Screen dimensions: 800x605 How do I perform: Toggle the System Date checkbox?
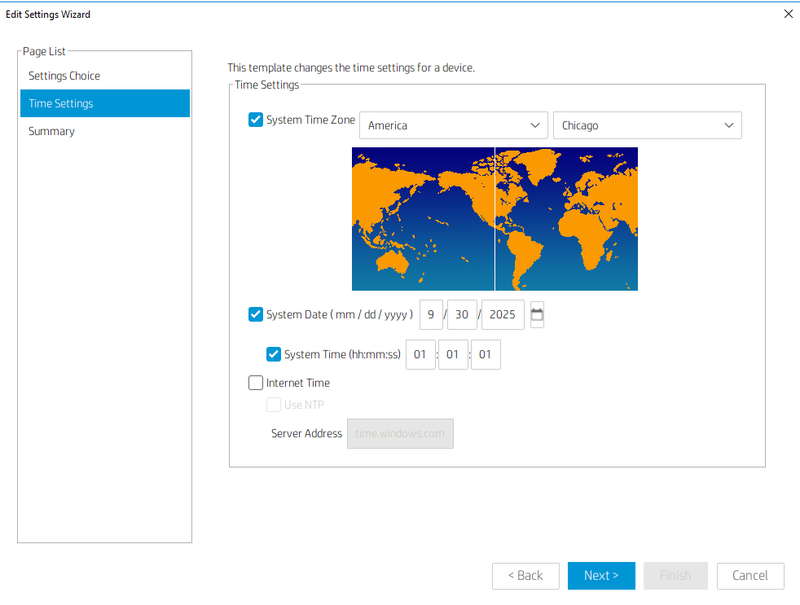(256, 315)
